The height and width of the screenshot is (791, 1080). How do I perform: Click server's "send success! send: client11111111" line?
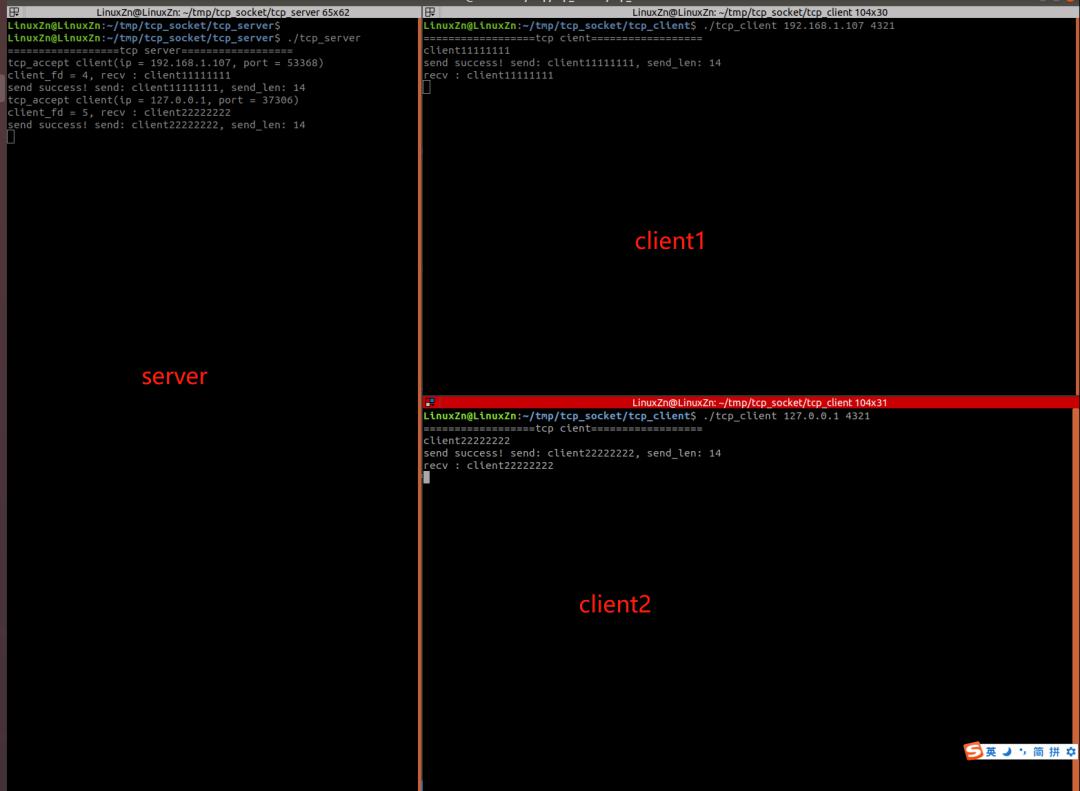(156, 88)
